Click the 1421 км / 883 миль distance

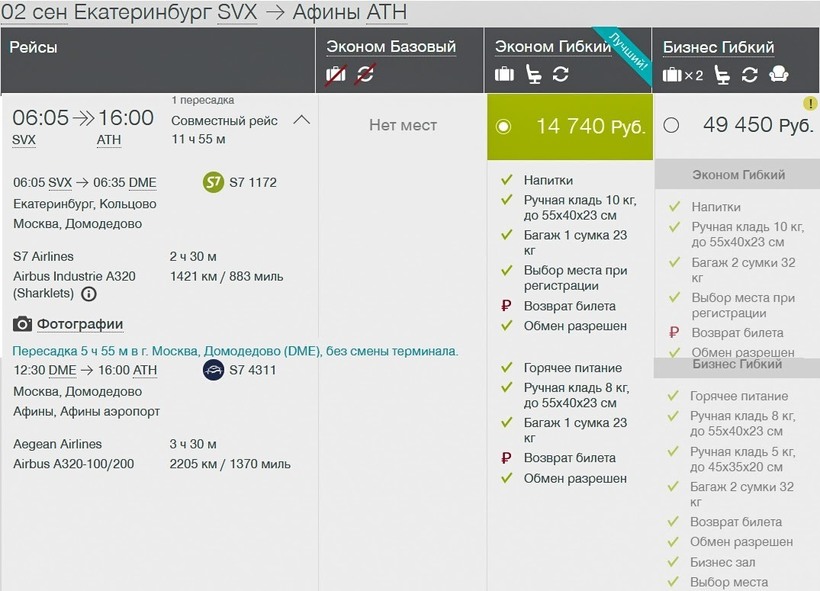[226, 276]
